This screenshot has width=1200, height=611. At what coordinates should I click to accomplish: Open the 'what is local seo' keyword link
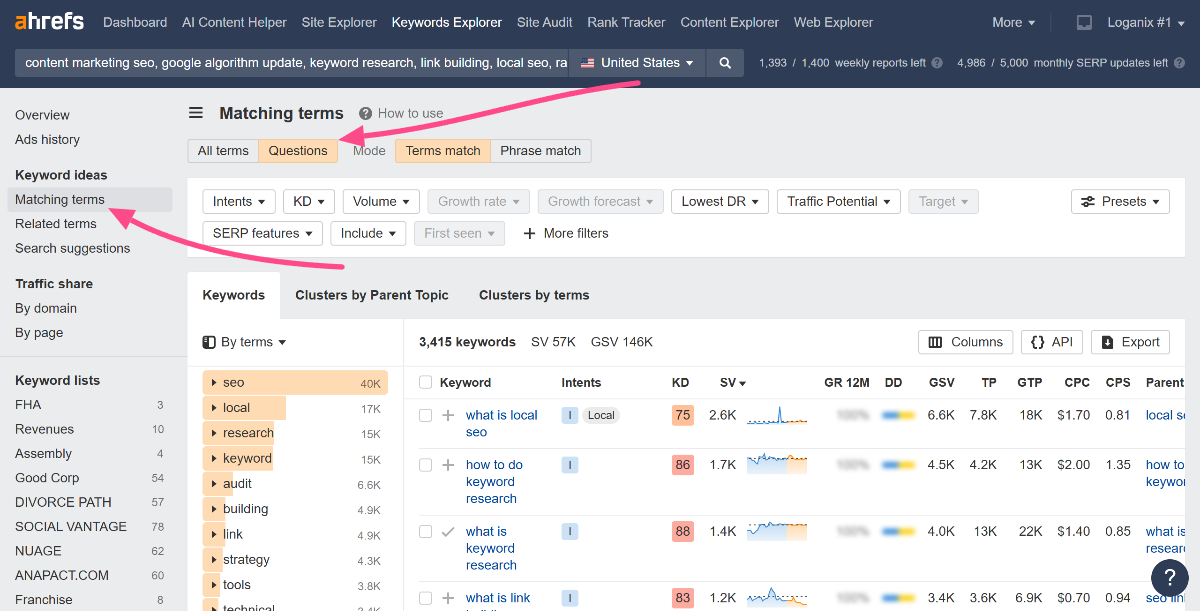[x=502, y=423]
